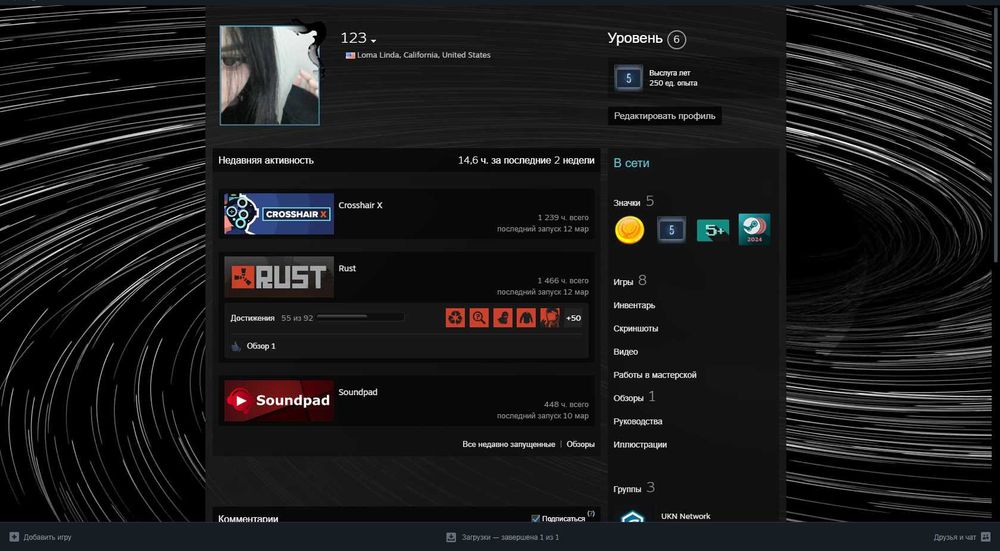
Task: Open the years of service badge under Значки
Action: [671, 230]
